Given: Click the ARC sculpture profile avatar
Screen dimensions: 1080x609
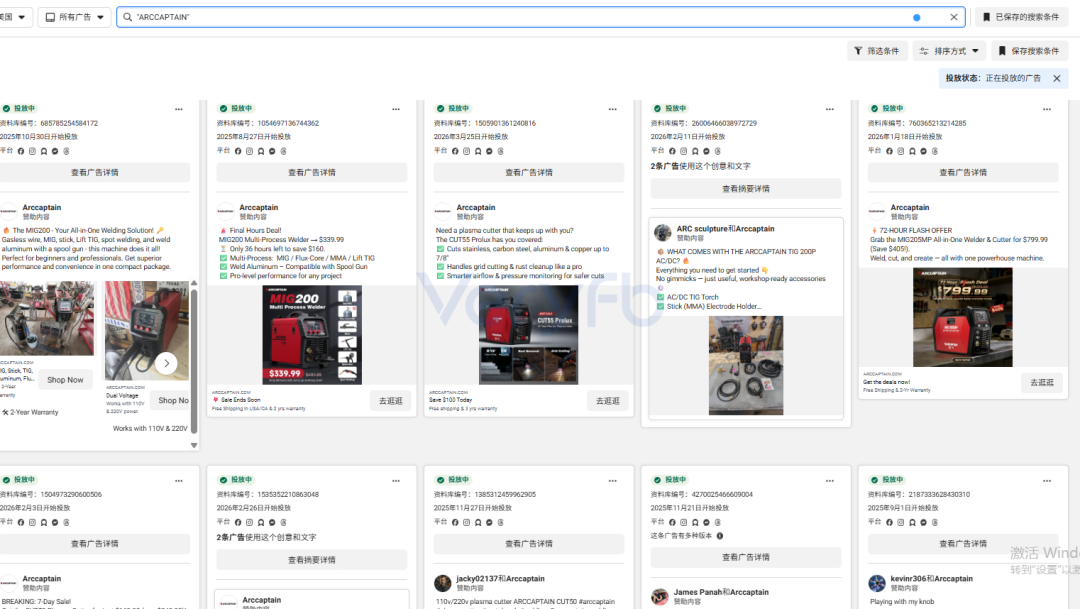Looking at the screenshot, I should [x=663, y=233].
